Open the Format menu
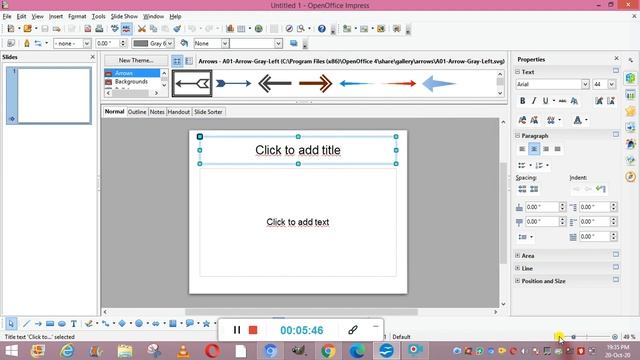The image size is (640, 360). [x=77, y=16]
